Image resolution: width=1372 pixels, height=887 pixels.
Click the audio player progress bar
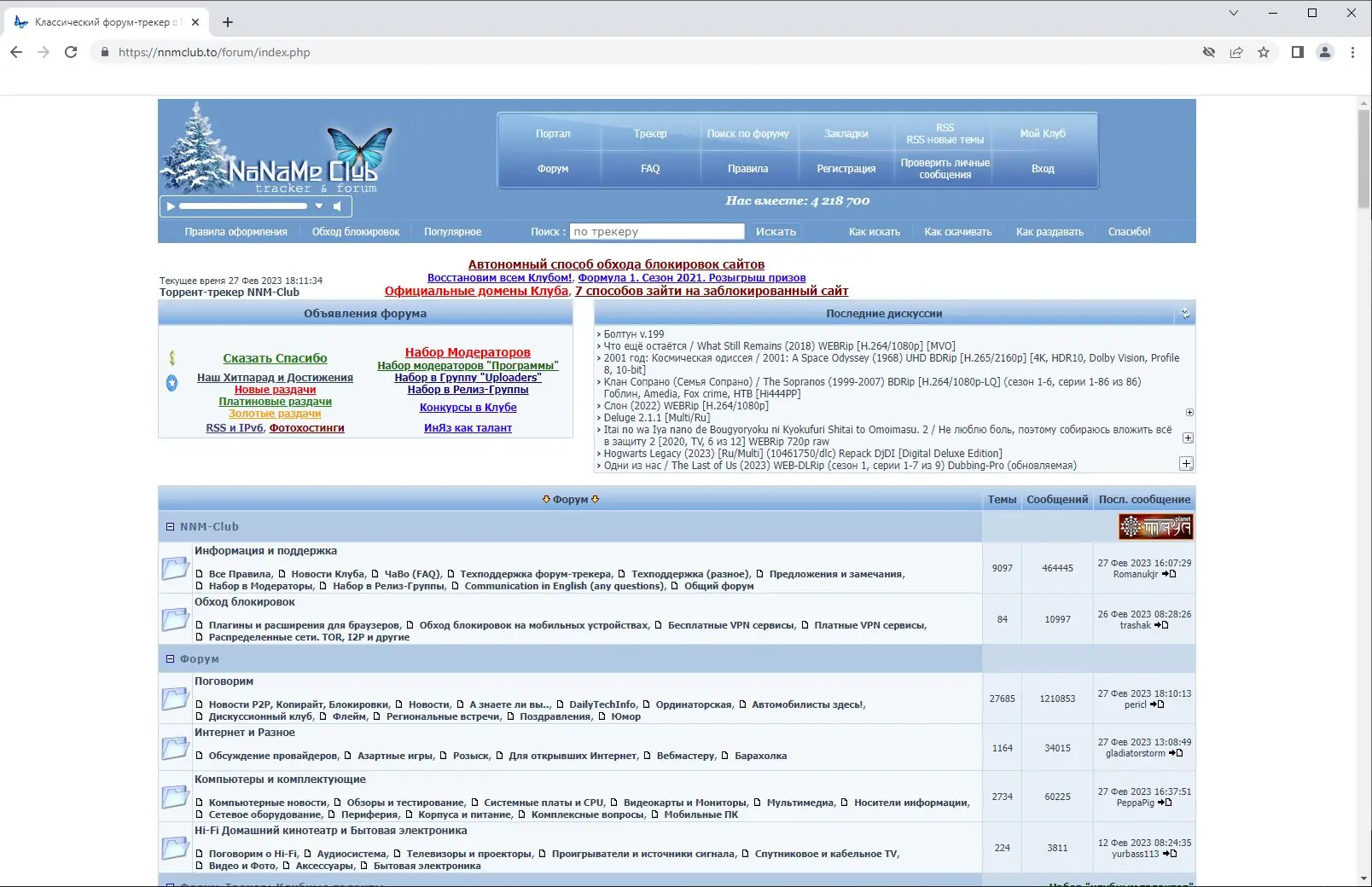click(242, 206)
